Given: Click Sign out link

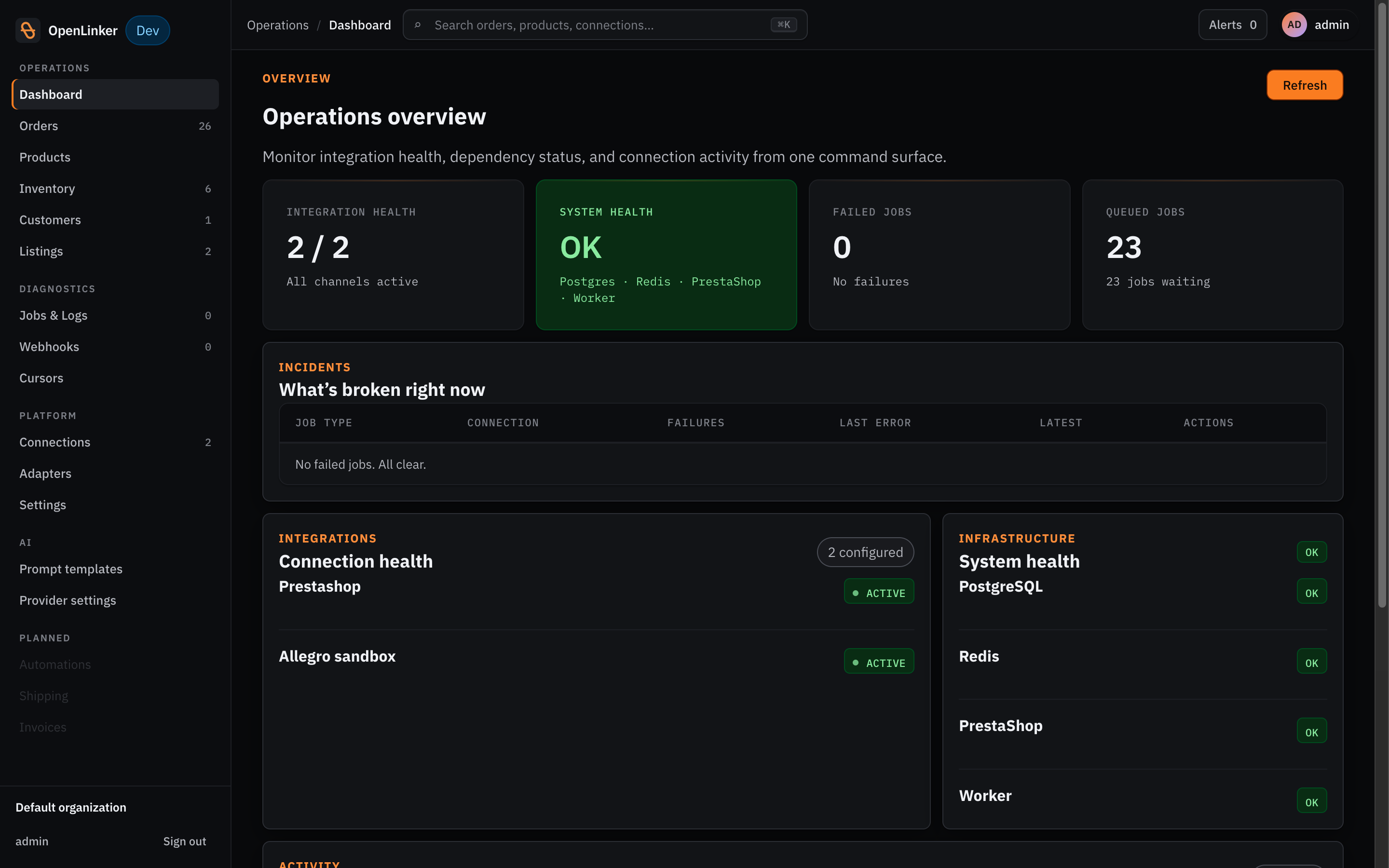Looking at the screenshot, I should [184, 841].
